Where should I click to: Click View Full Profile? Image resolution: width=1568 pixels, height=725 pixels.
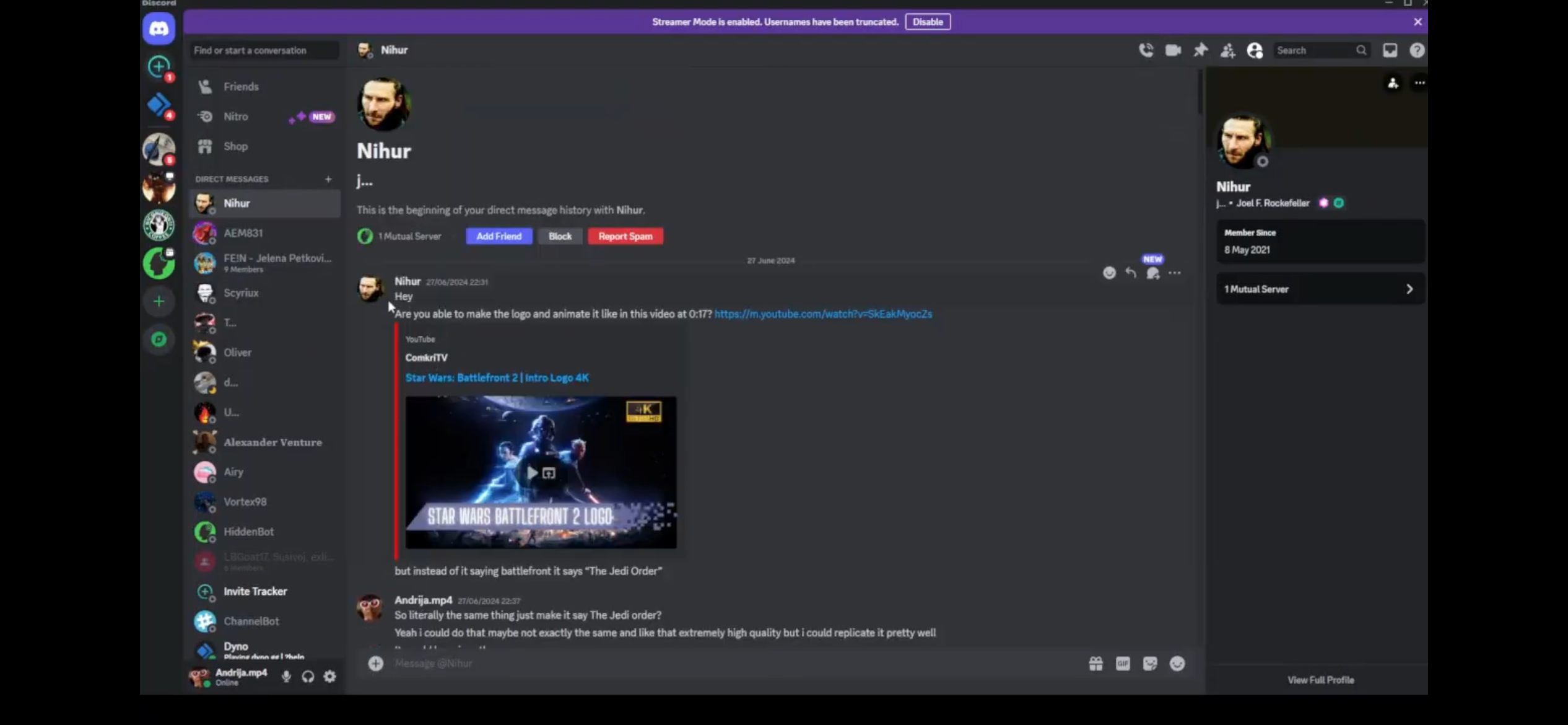[1320, 680]
